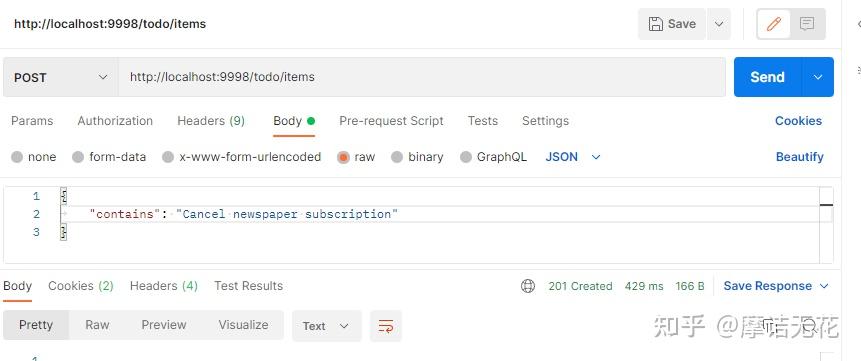Choose the form-data radio option
The image size is (861, 361).
(x=78, y=157)
